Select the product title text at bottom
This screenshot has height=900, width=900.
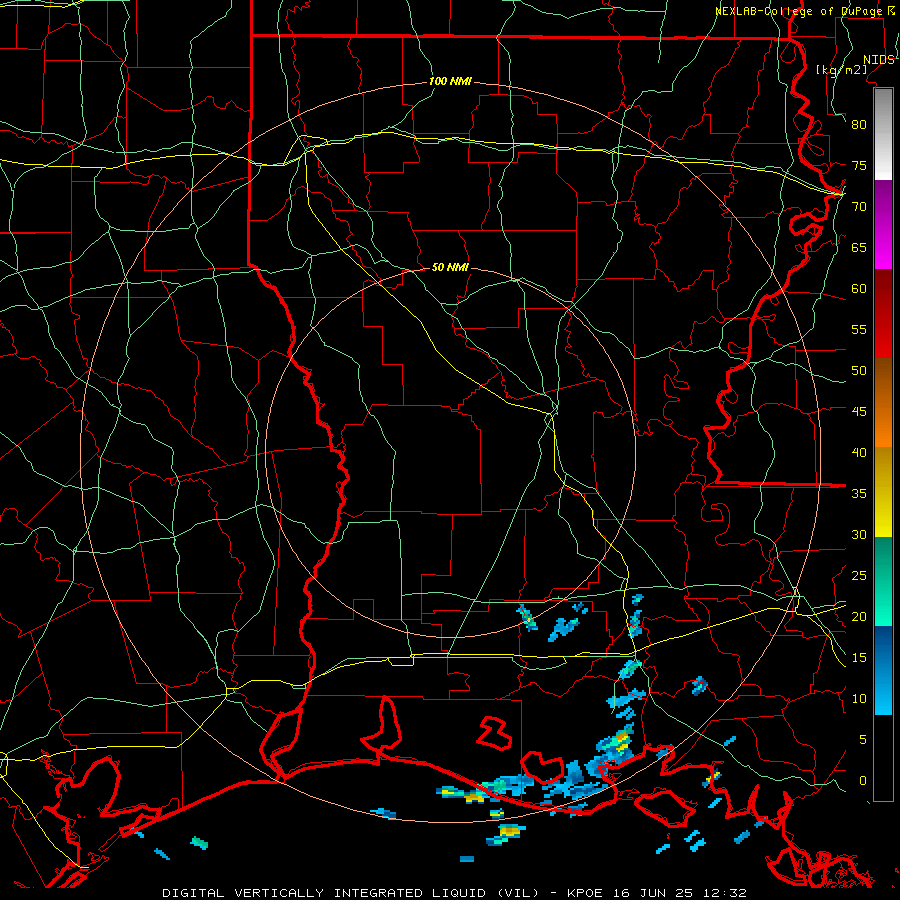coord(455,893)
